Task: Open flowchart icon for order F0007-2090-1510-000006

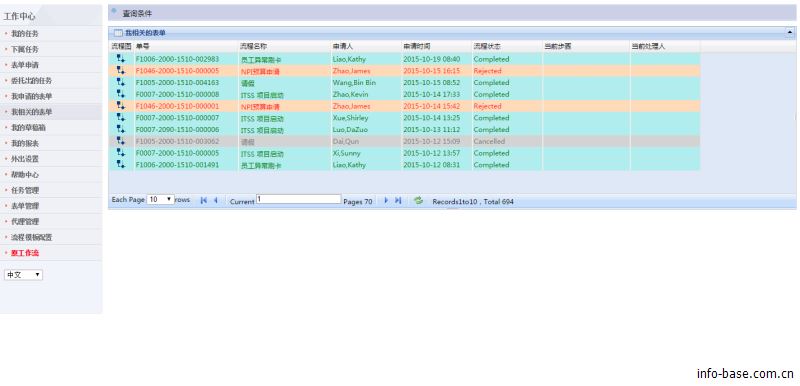Action: [121, 129]
